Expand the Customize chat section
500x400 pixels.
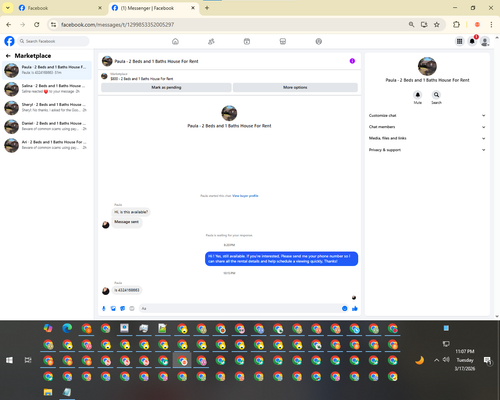(427, 115)
